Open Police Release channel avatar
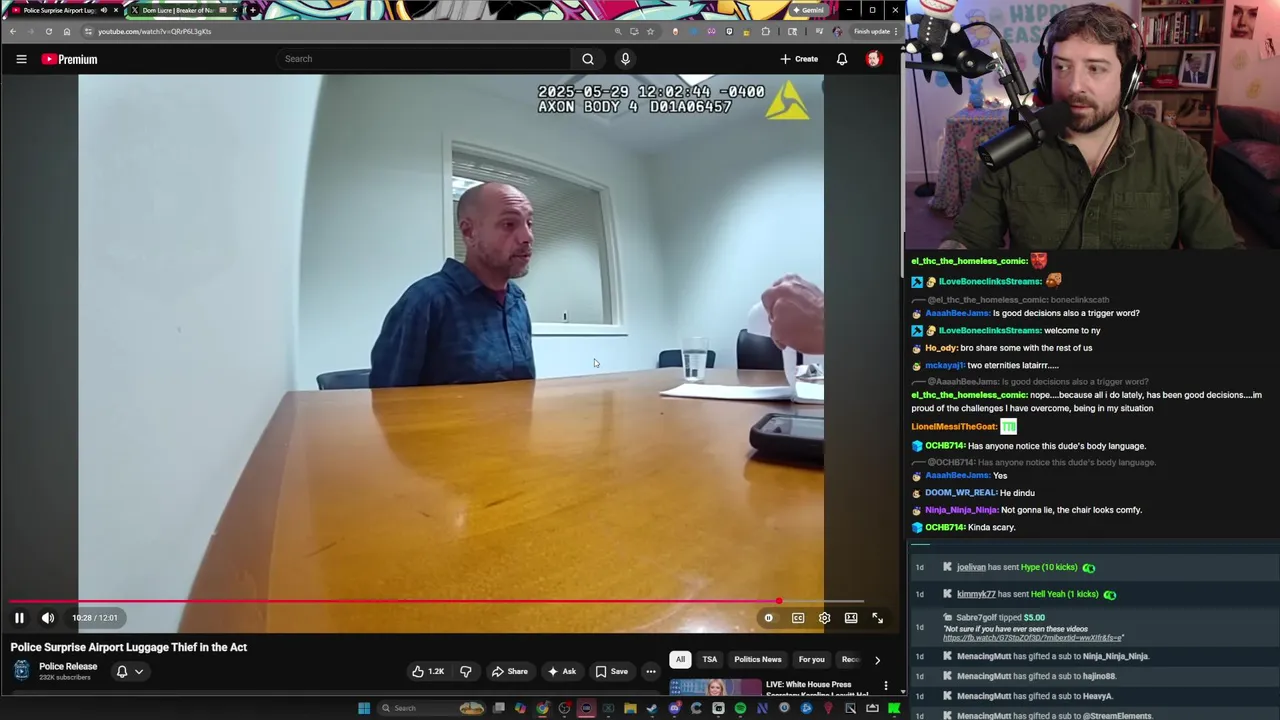1280x720 pixels. click(21, 671)
